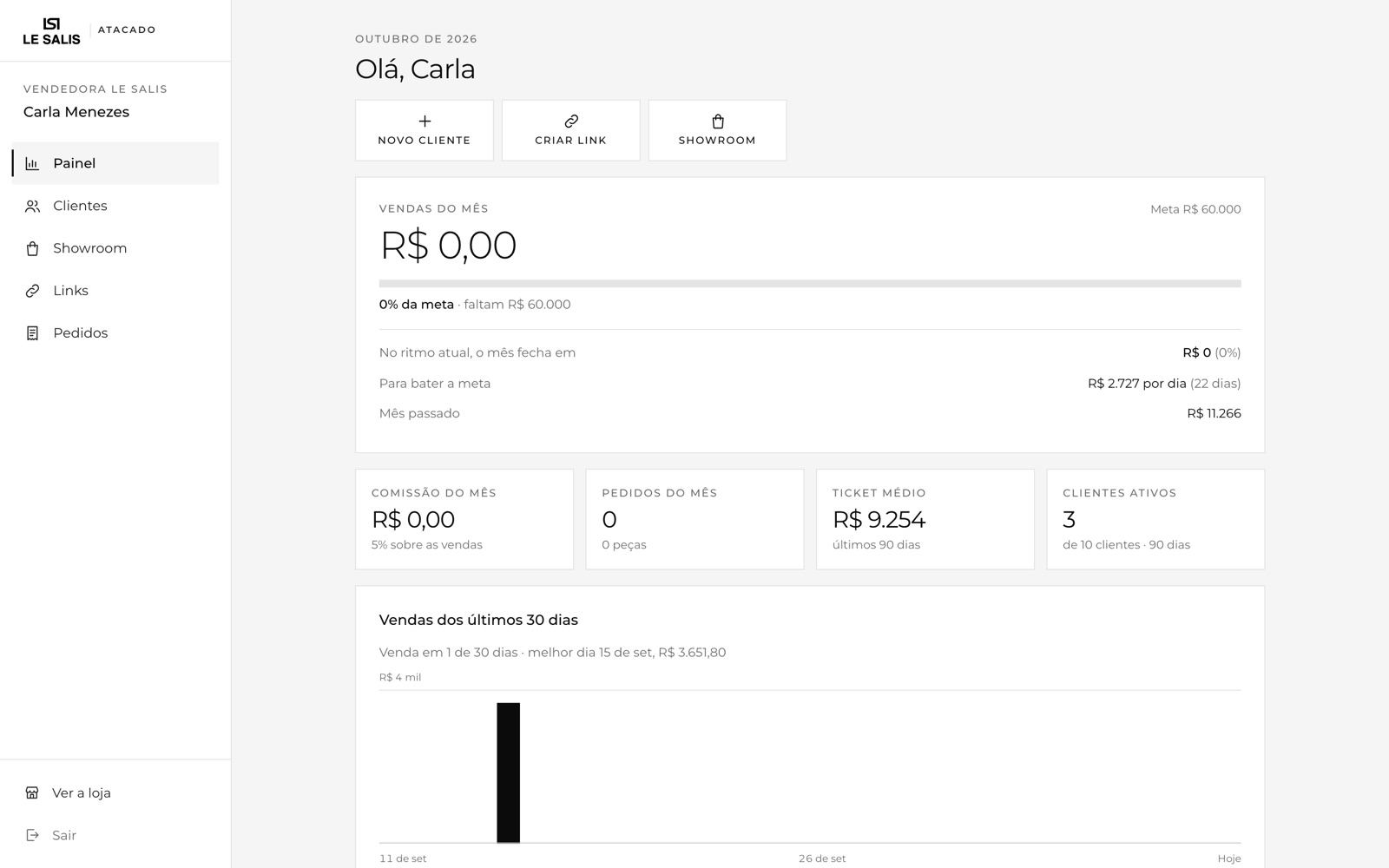The image size is (1389, 868).
Task: Click the Showroom quick action label
Action: (717, 141)
